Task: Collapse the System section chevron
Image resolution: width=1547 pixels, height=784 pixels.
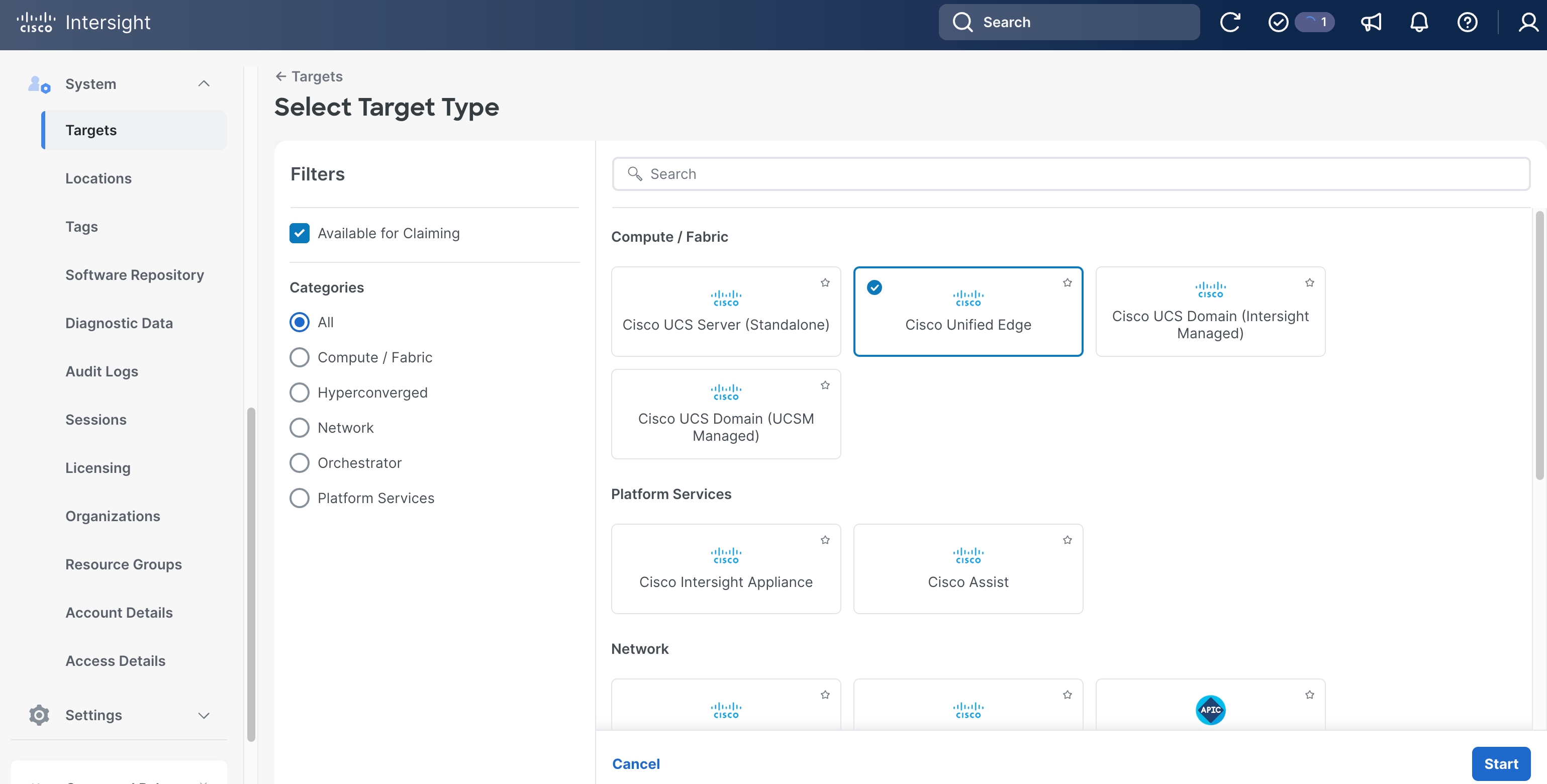Action: [204, 84]
